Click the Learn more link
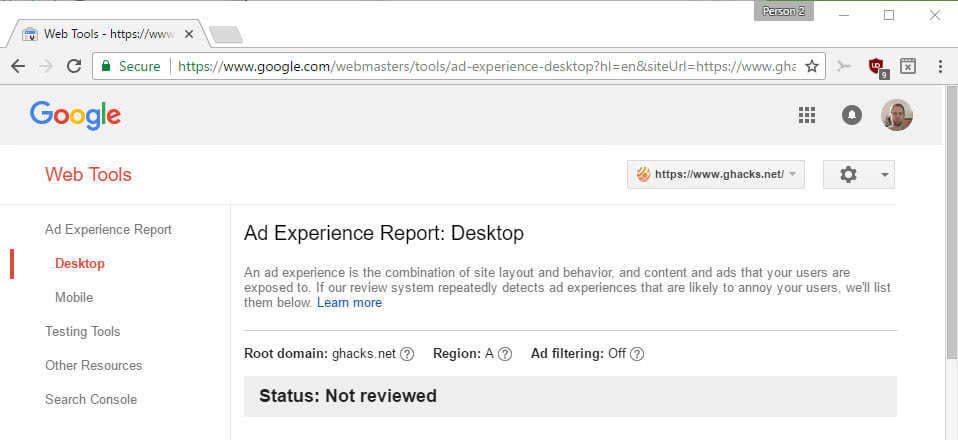The image size is (958, 440). [349, 303]
